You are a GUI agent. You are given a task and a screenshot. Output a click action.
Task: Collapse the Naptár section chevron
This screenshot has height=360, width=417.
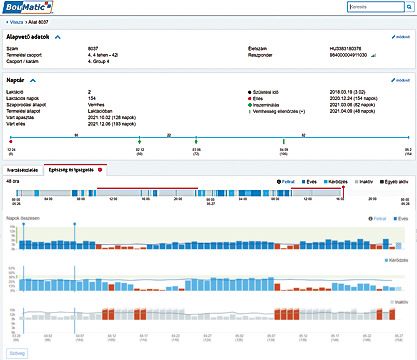(33, 80)
